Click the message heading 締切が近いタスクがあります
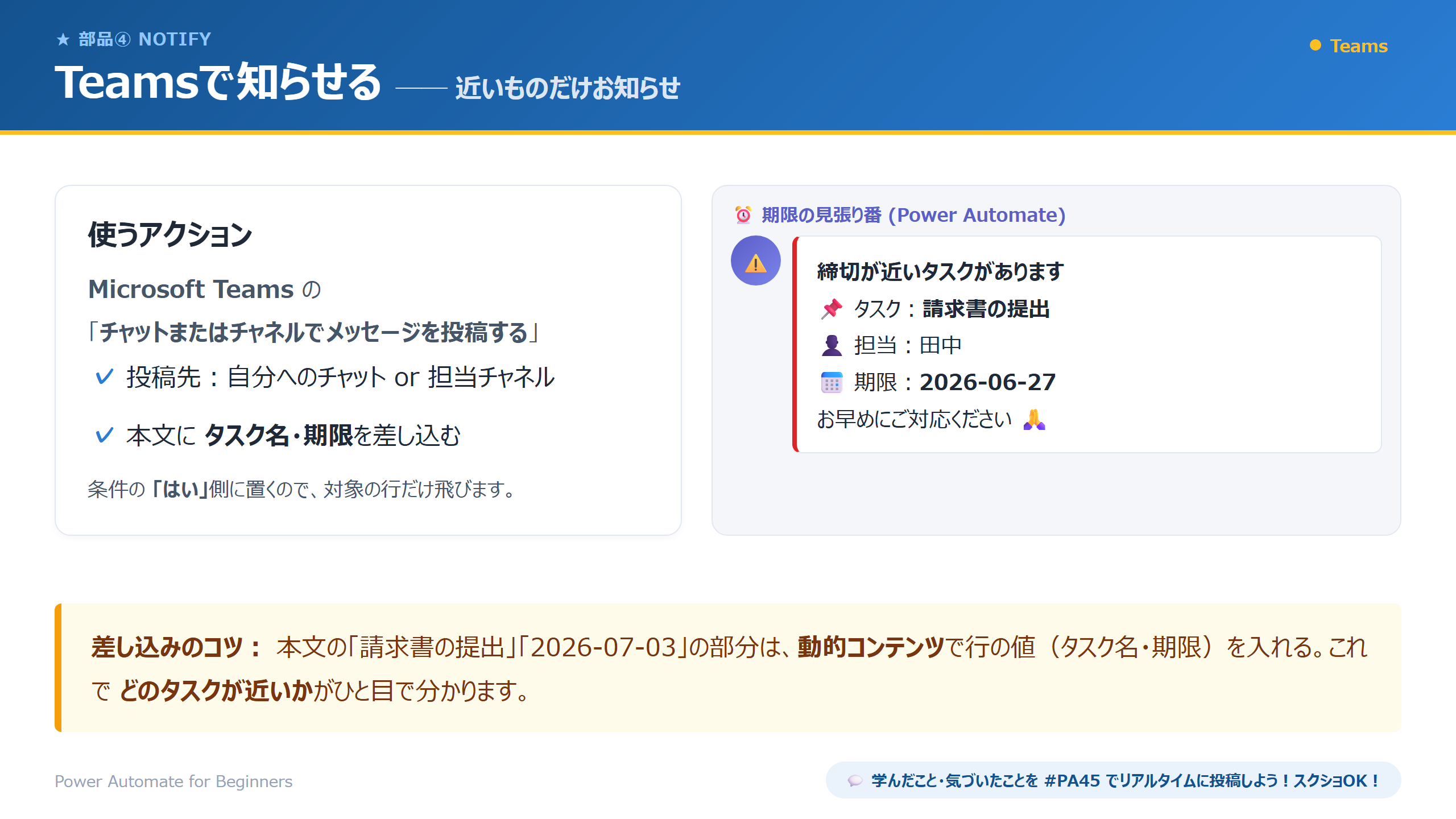This screenshot has height=819, width=1456. (x=940, y=271)
